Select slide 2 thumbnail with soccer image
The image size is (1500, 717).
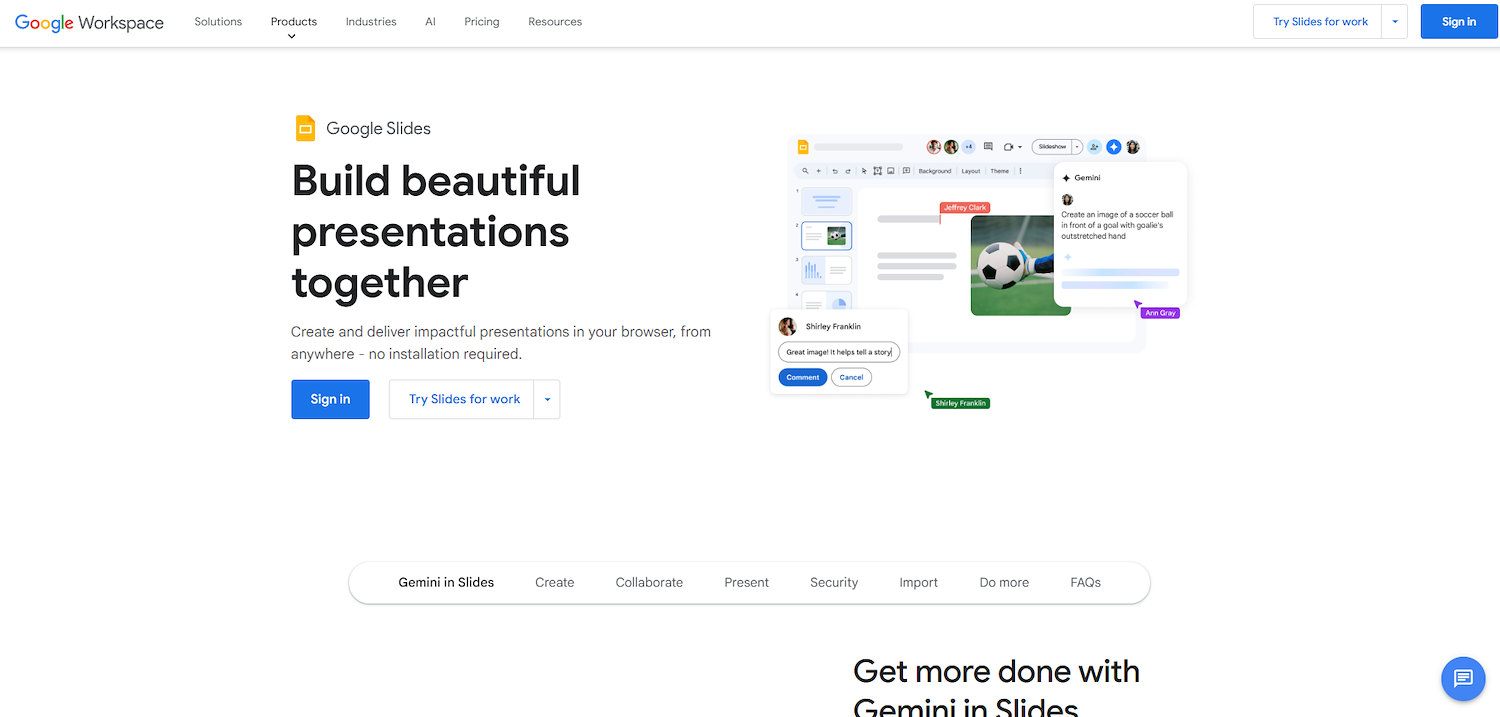pos(827,236)
